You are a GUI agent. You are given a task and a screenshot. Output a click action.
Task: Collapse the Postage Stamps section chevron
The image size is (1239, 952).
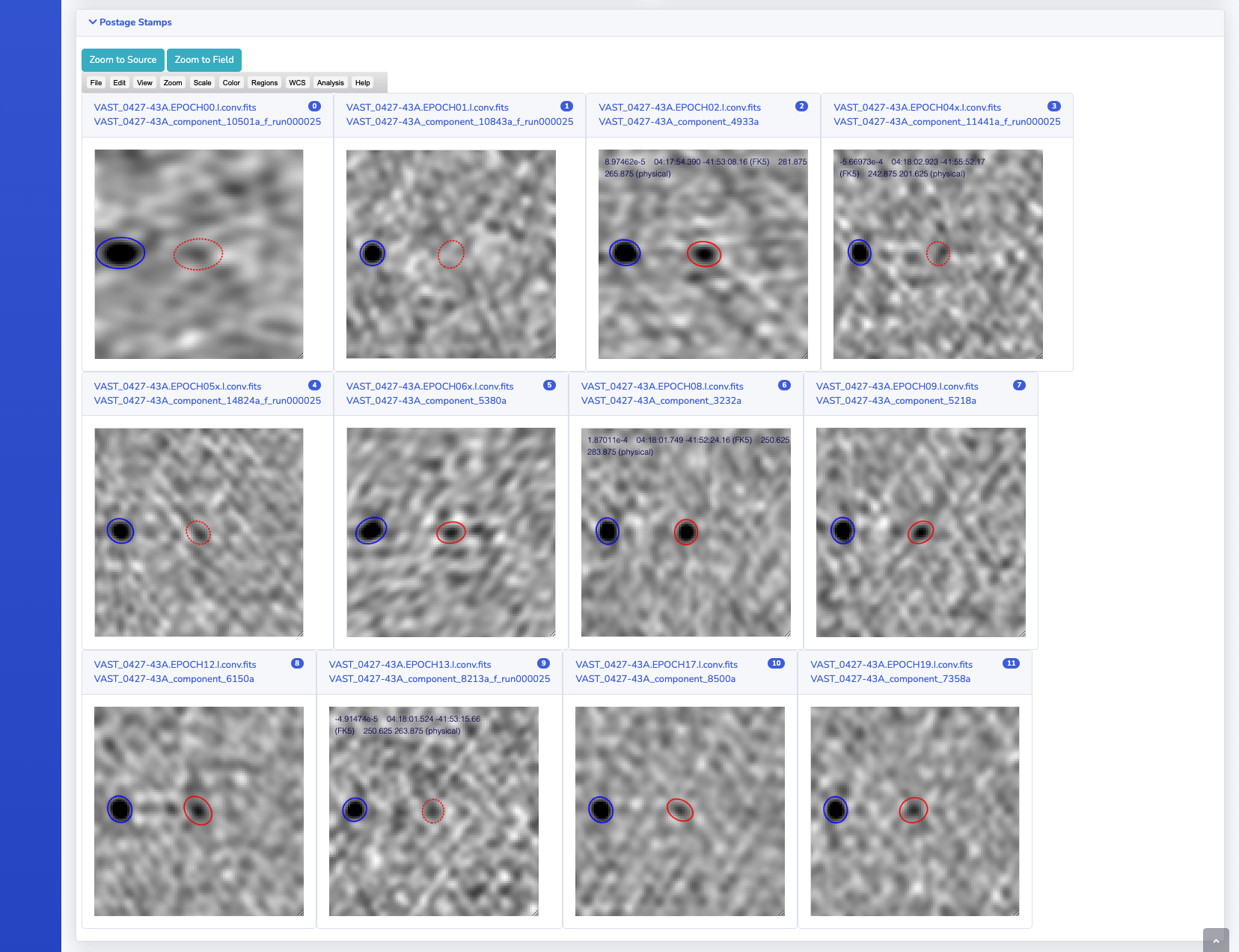point(93,22)
